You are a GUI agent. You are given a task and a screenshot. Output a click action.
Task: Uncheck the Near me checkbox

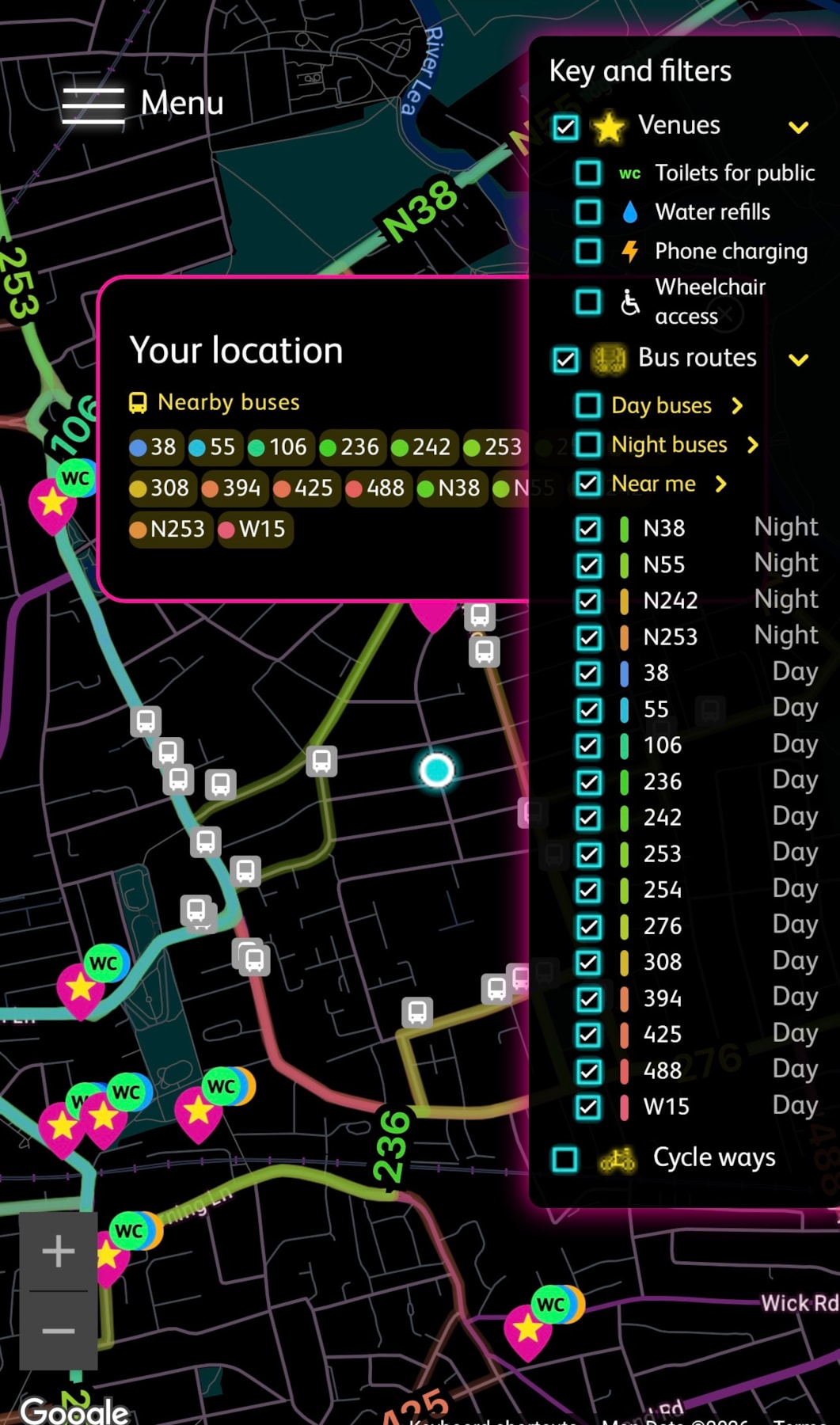coord(587,484)
